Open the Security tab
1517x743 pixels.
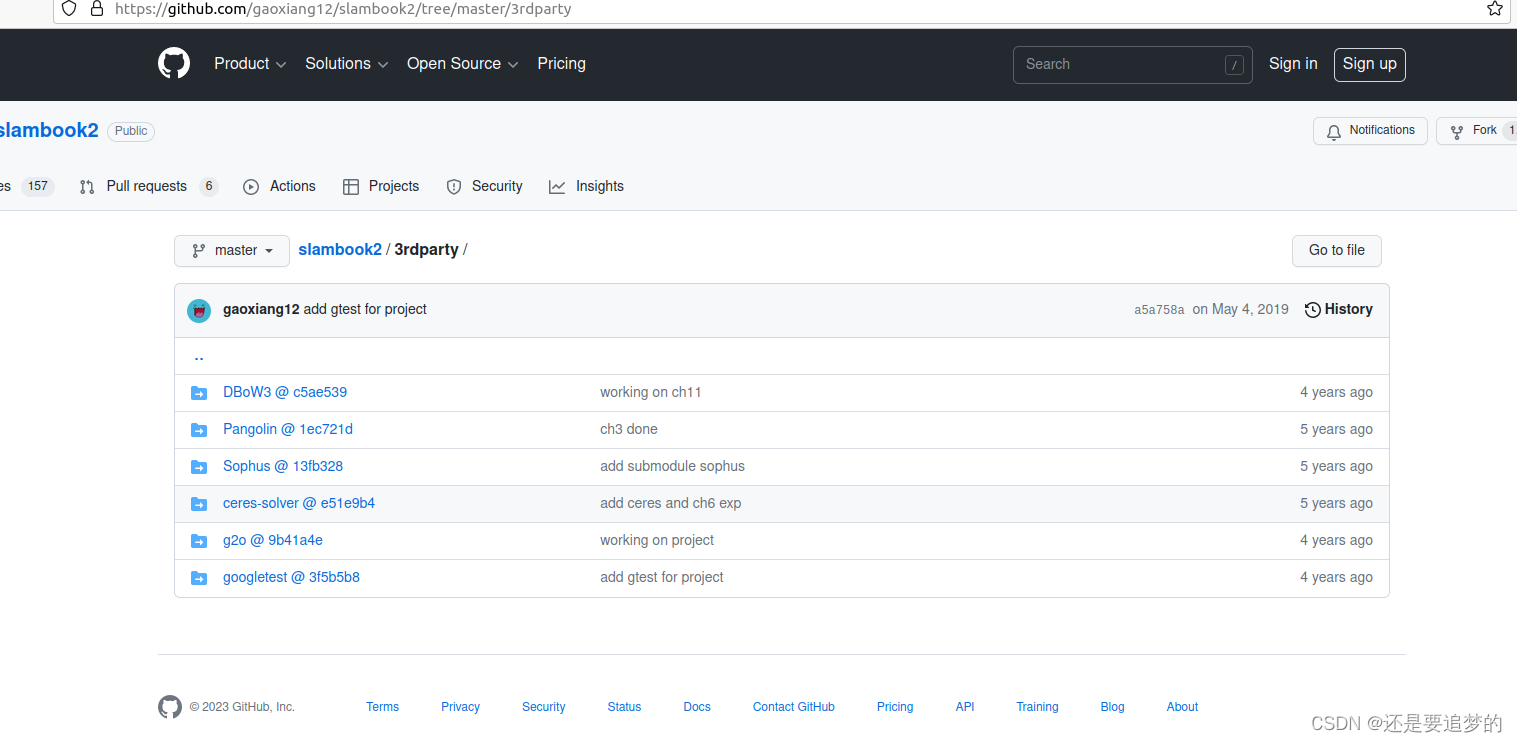484,187
